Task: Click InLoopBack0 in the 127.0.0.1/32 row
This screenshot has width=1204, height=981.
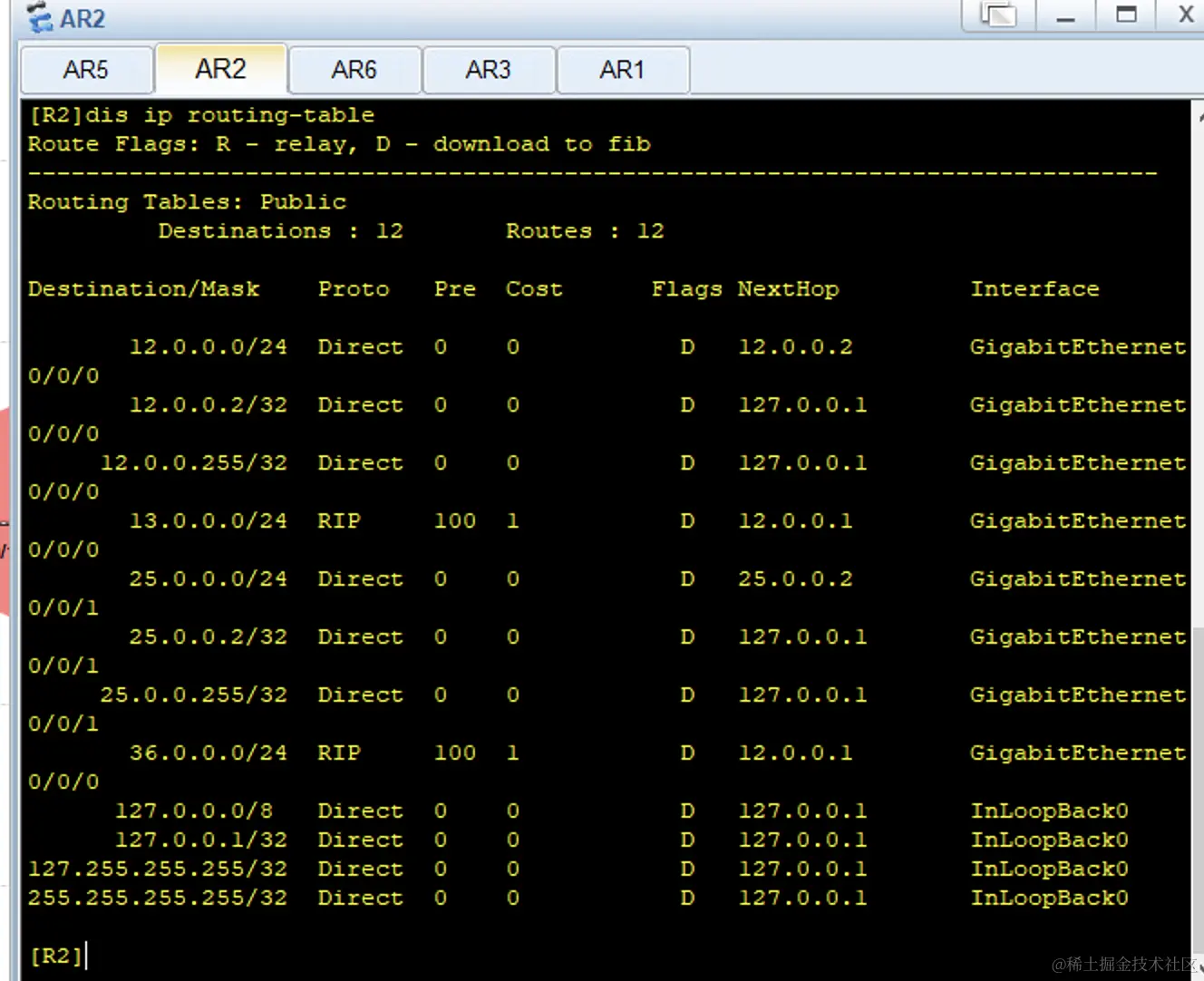Action: pos(1050,840)
